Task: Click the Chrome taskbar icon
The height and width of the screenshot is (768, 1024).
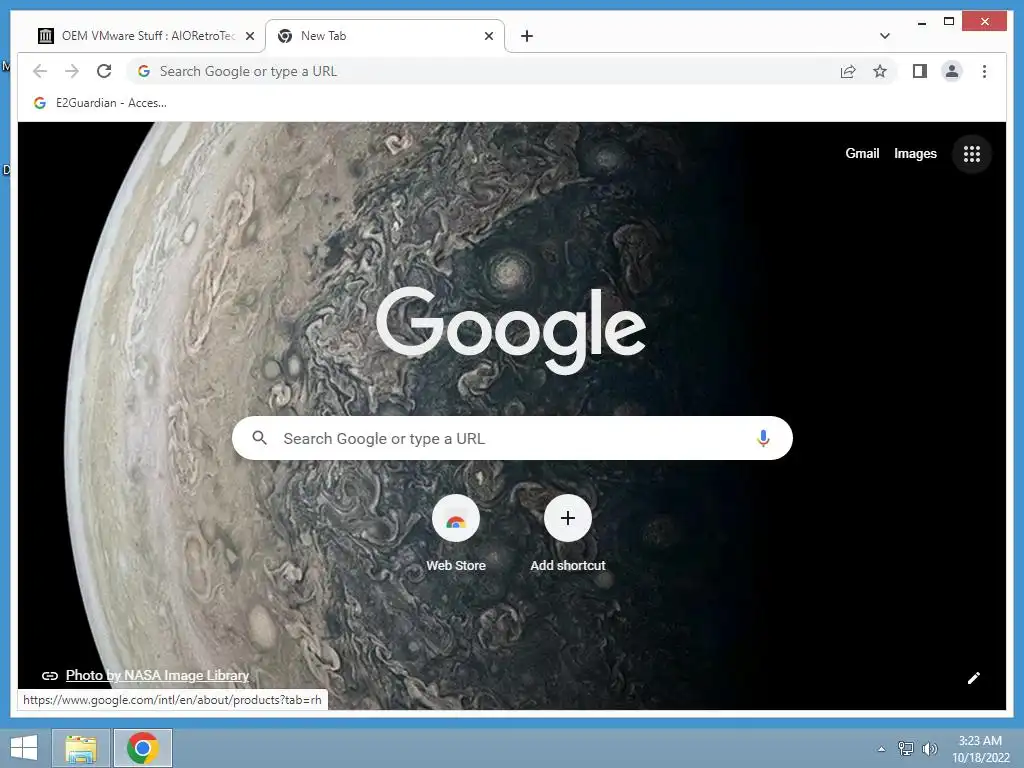Action: 143,748
